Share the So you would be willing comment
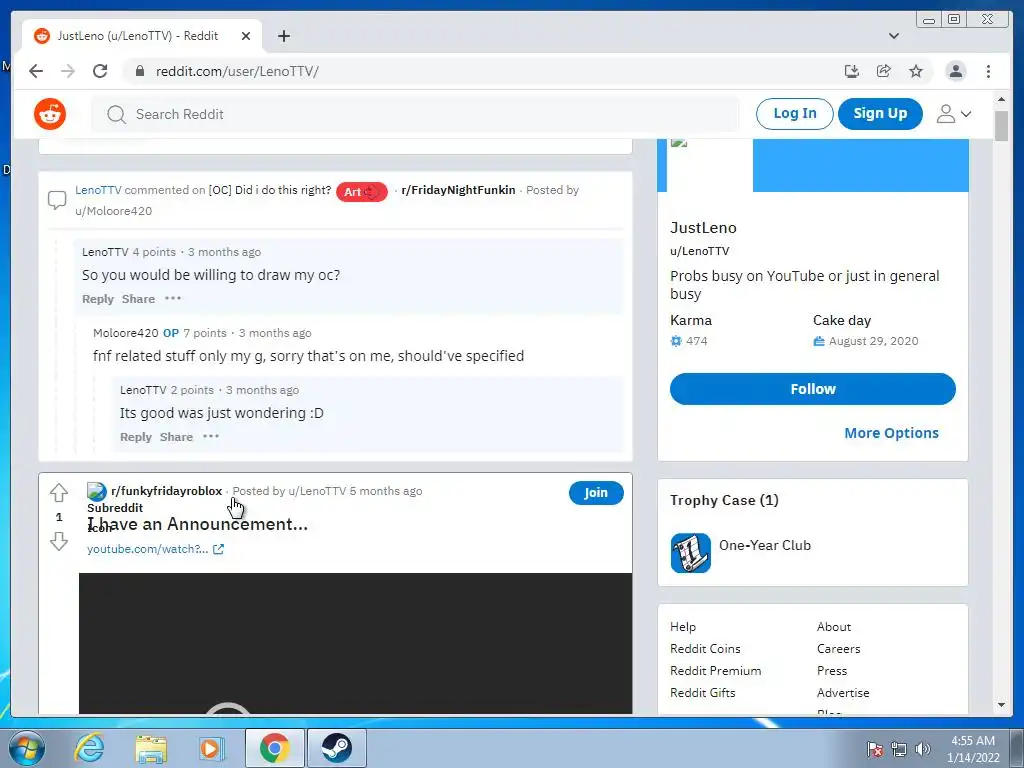Screen dimensions: 1024x768 click(x=138, y=299)
